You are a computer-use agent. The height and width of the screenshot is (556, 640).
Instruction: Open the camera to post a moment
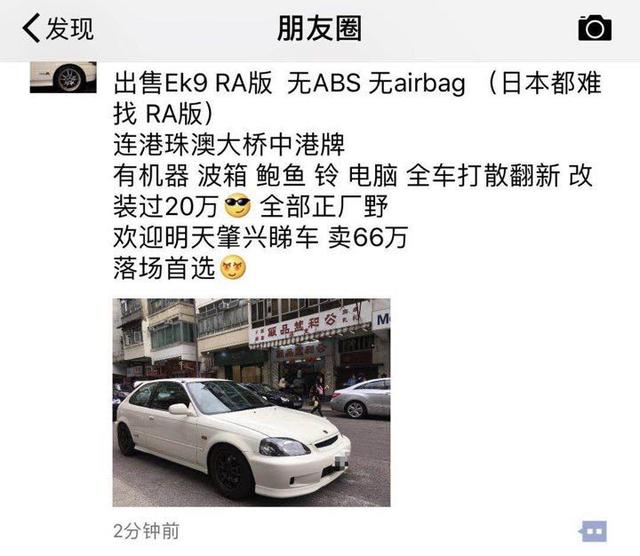click(595, 28)
